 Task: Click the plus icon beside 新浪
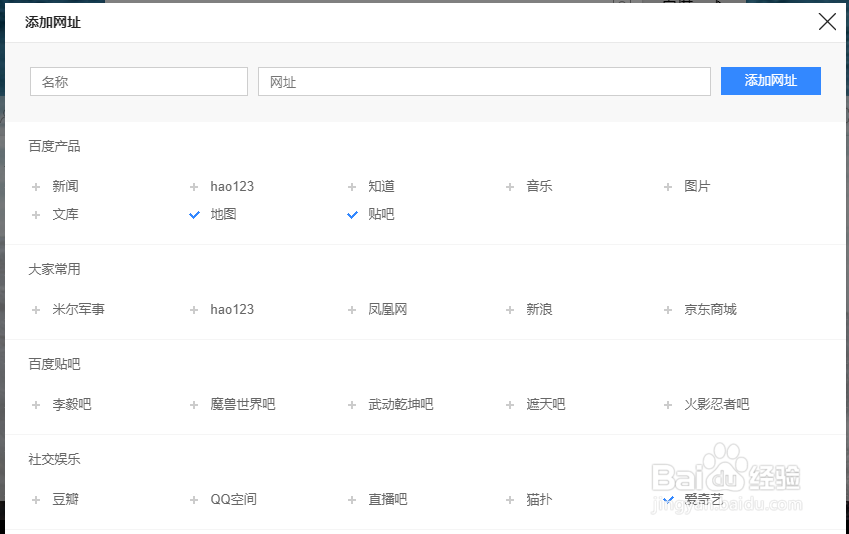click(510, 310)
